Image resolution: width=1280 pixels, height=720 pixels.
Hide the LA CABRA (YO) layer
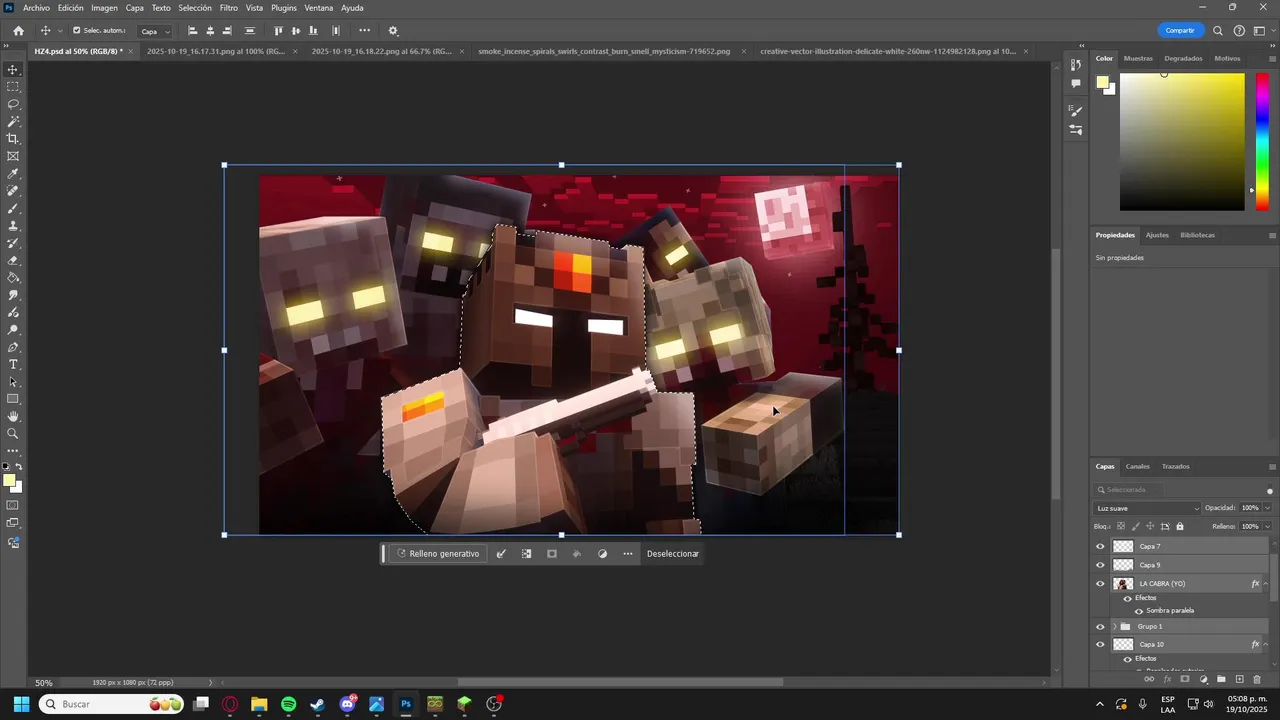(x=1100, y=584)
